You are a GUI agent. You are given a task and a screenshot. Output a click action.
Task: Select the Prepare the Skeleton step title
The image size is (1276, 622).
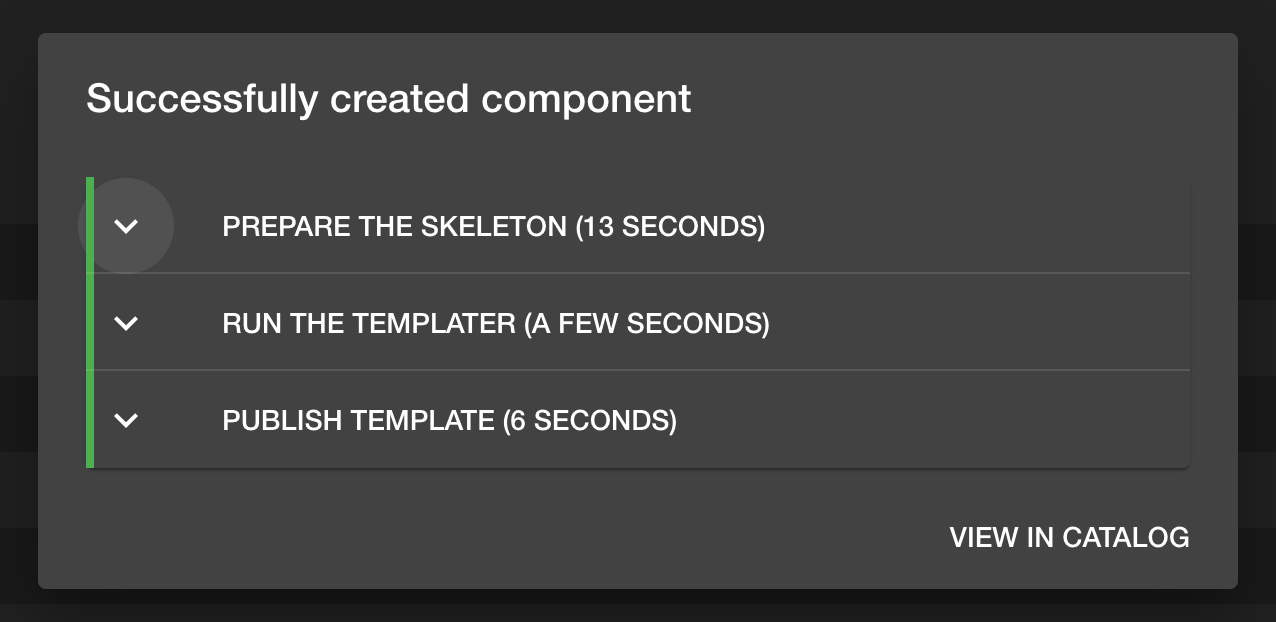[394, 227]
